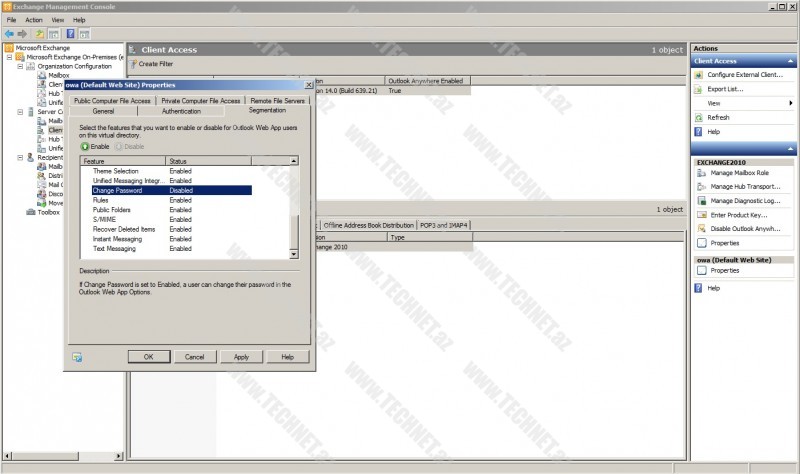Image resolution: width=800 pixels, height=474 pixels.
Task: Click the Enter Product Key icon
Action: 700,215
